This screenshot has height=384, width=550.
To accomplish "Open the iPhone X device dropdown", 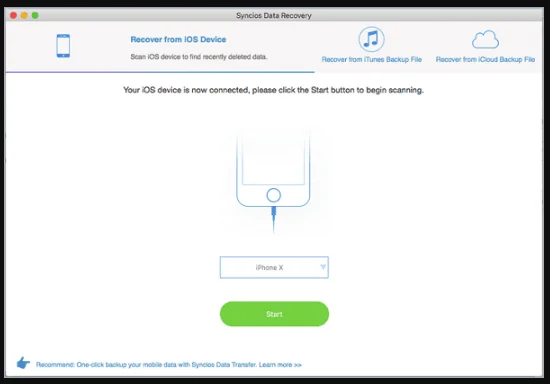I will coord(274,267).
